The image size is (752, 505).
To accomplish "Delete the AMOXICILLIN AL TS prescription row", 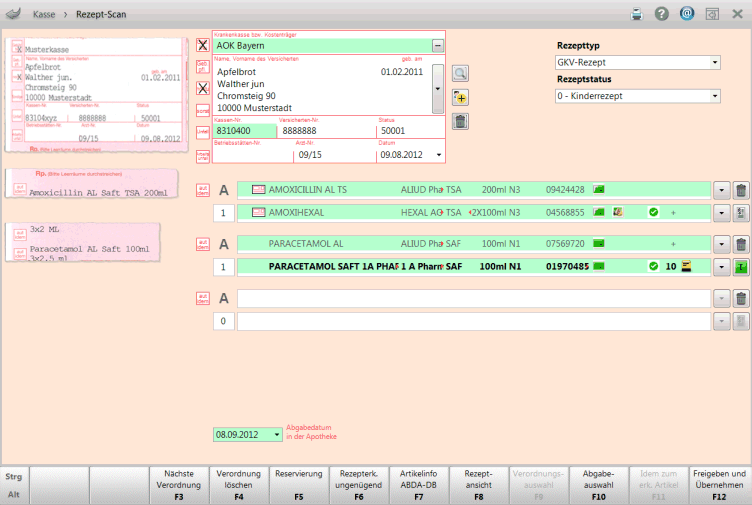I will point(741,190).
